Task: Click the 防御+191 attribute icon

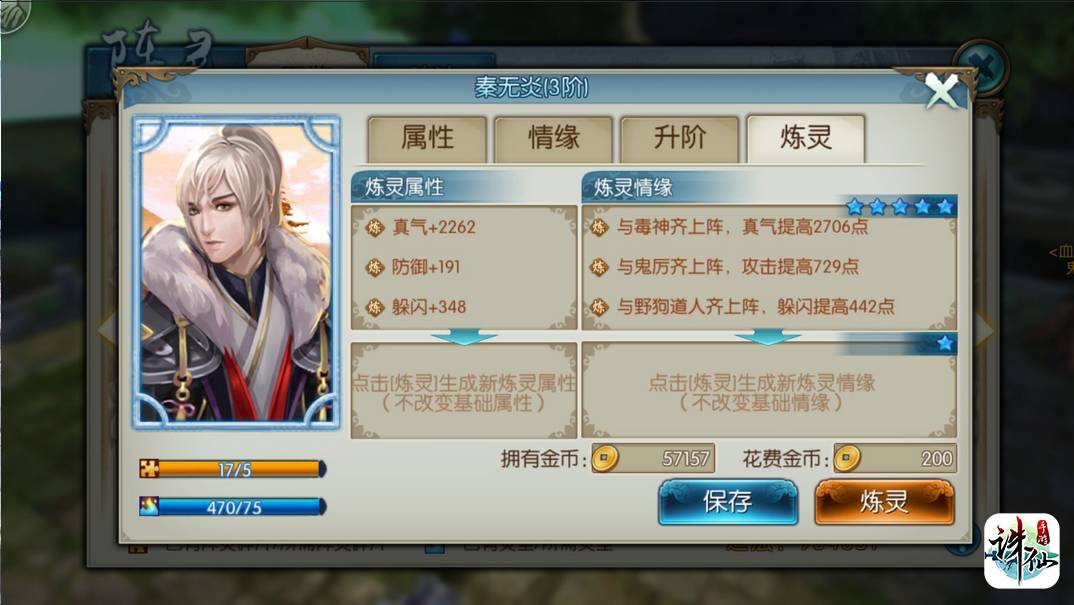Action: point(375,267)
